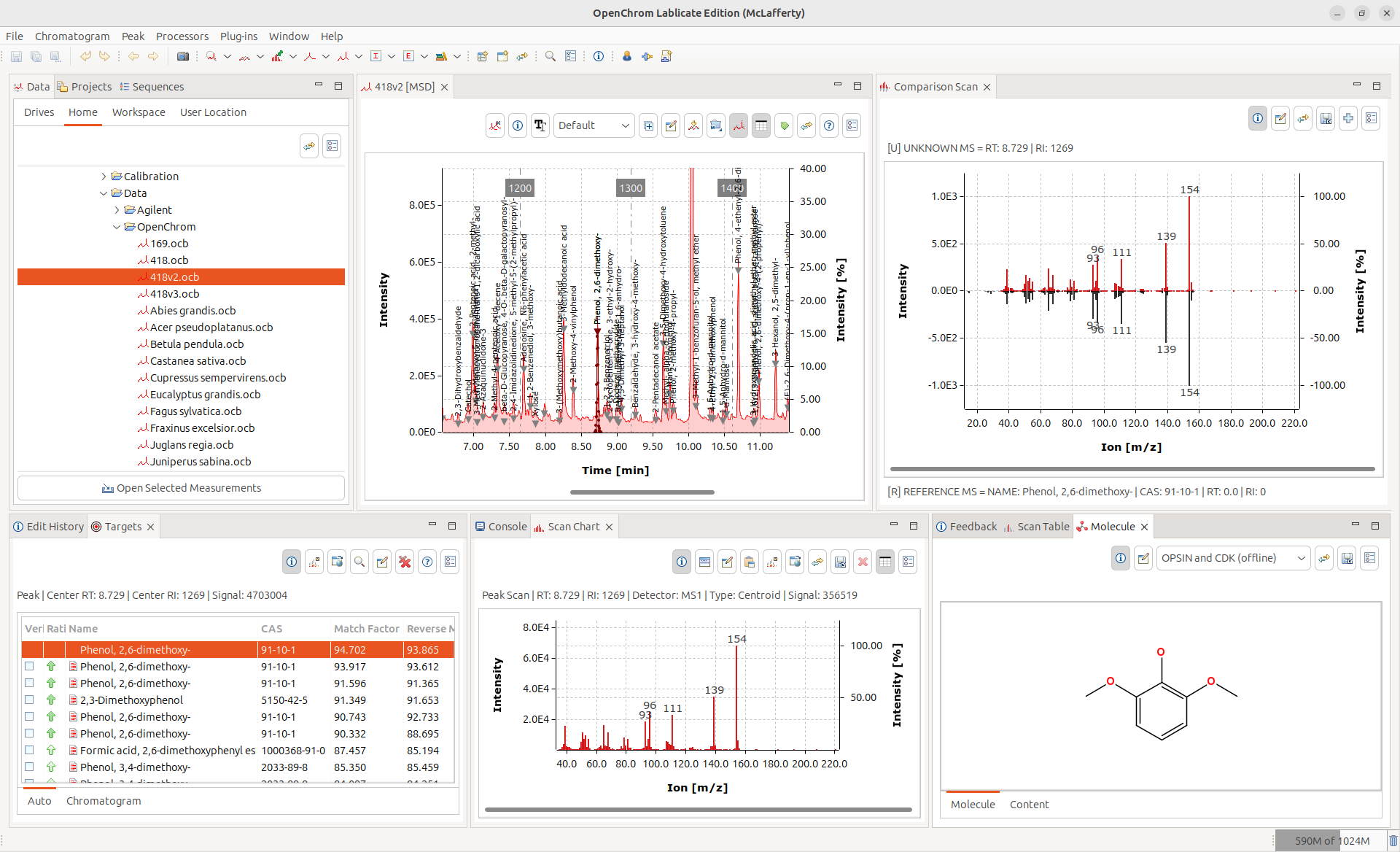Click the text T icon in chromatogram toolbar
Viewport: 1400px width, 852px height.
coord(540,125)
